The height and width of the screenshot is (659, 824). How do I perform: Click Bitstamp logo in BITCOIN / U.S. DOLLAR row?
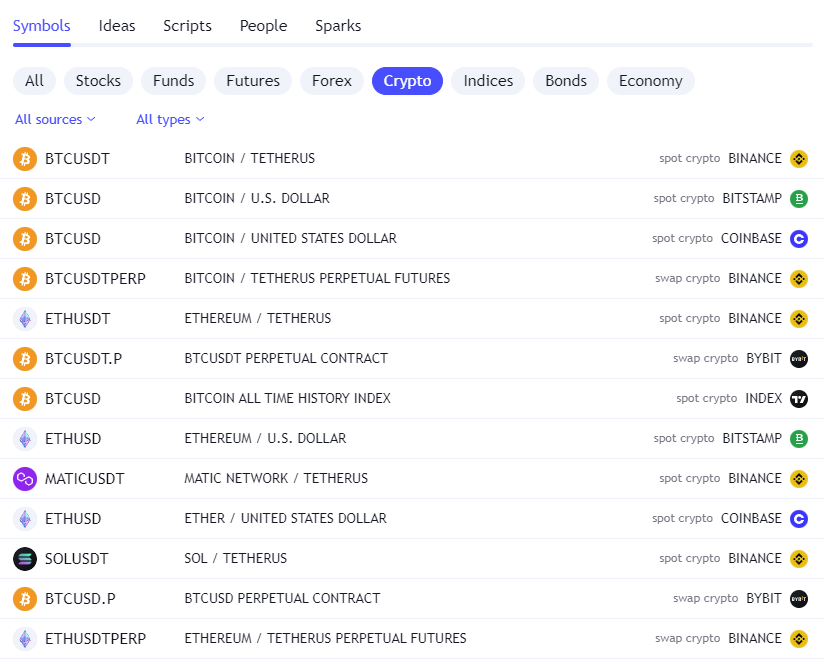coord(799,199)
